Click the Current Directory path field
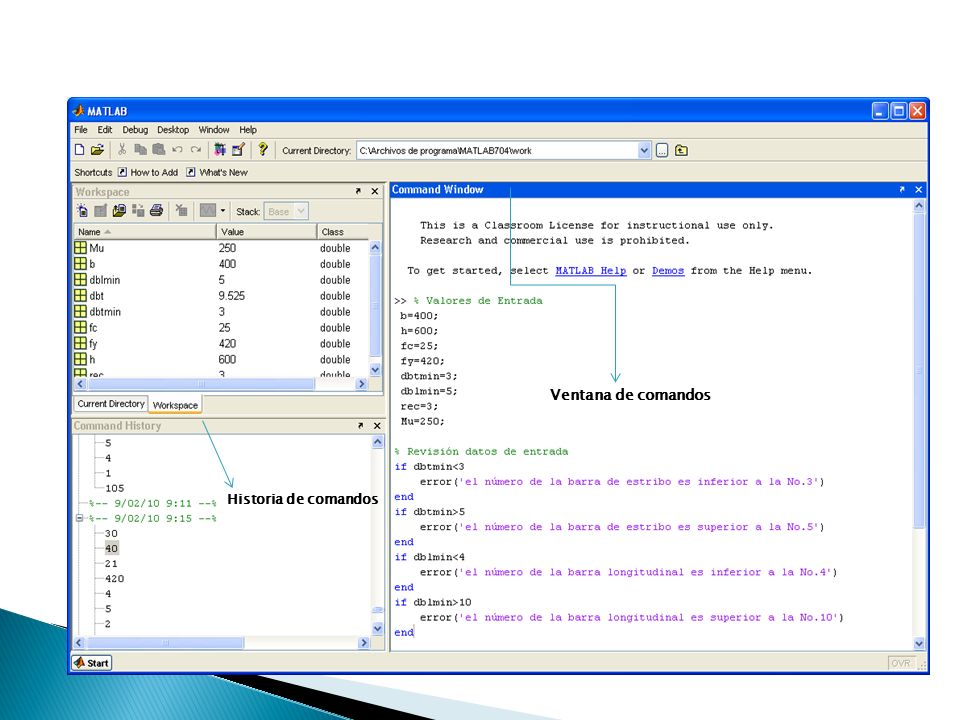 [x=497, y=151]
